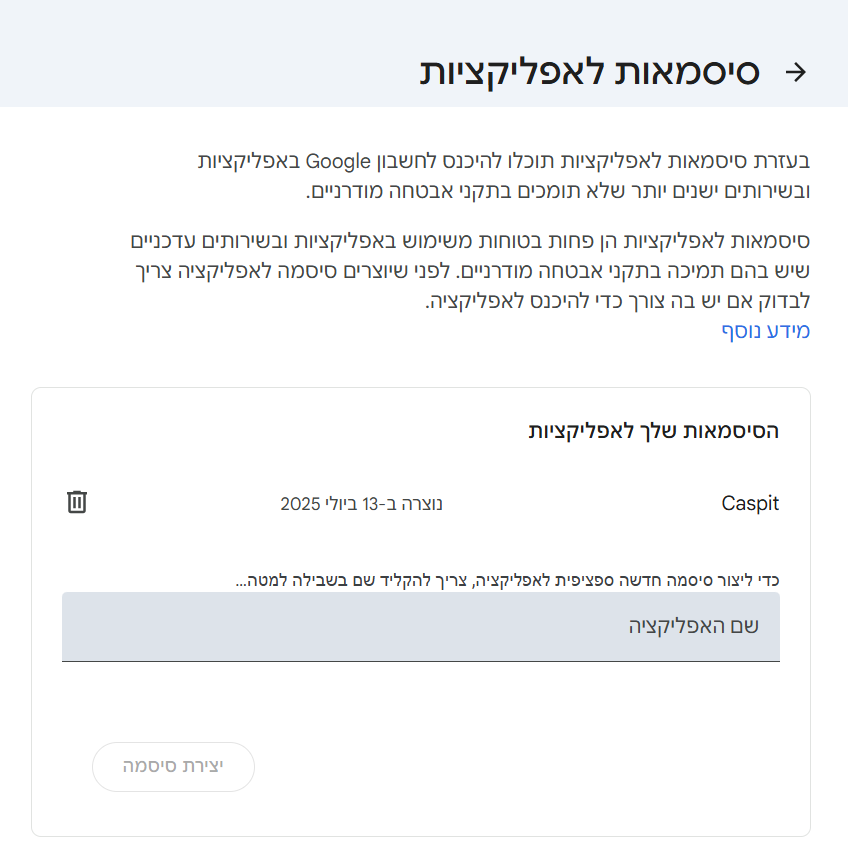Click the security warning paragraph above the link

coord(470,271)
